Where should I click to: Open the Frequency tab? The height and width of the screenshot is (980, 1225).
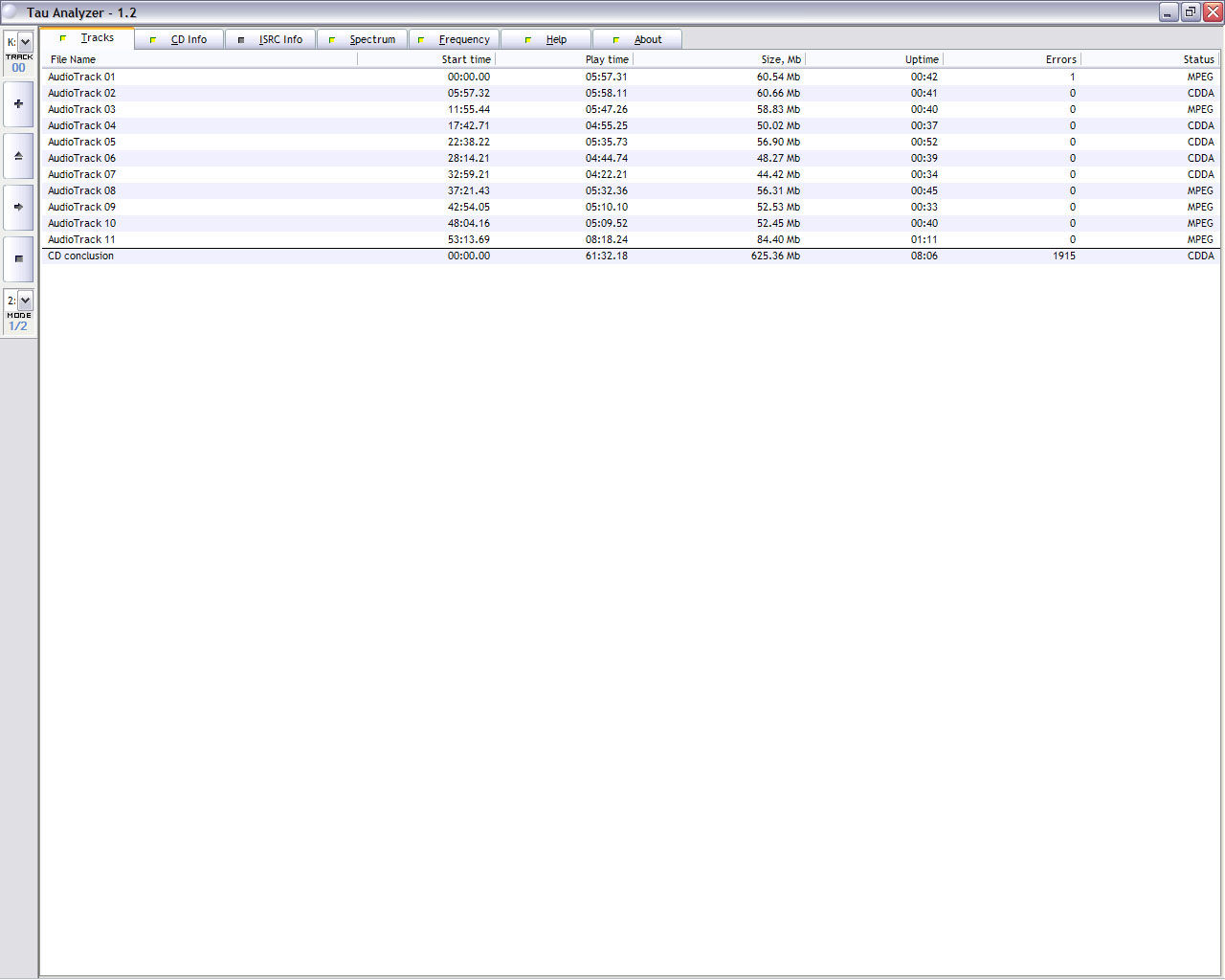455,39
